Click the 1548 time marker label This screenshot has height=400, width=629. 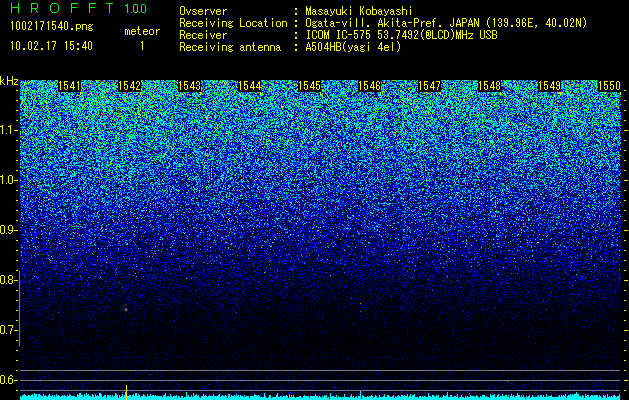point(490,86)
